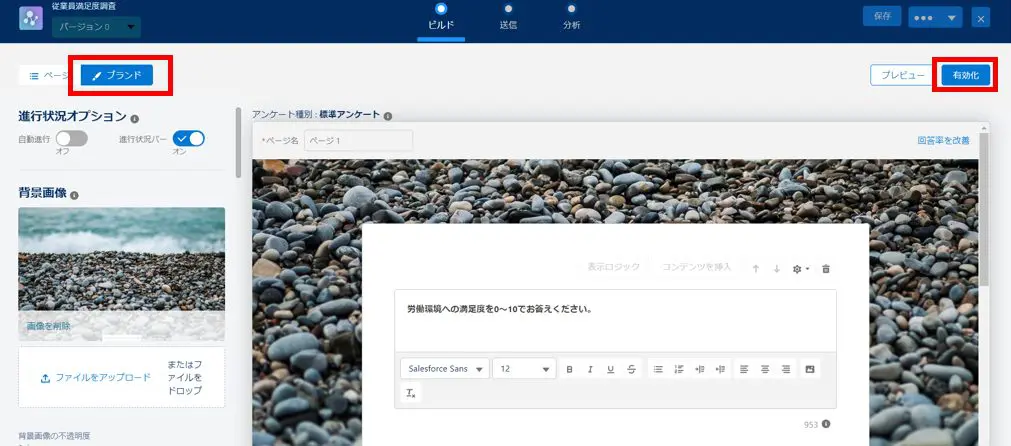Click the コンテンツを挿入 button
1011x446 pixels.
click(696, 267)
